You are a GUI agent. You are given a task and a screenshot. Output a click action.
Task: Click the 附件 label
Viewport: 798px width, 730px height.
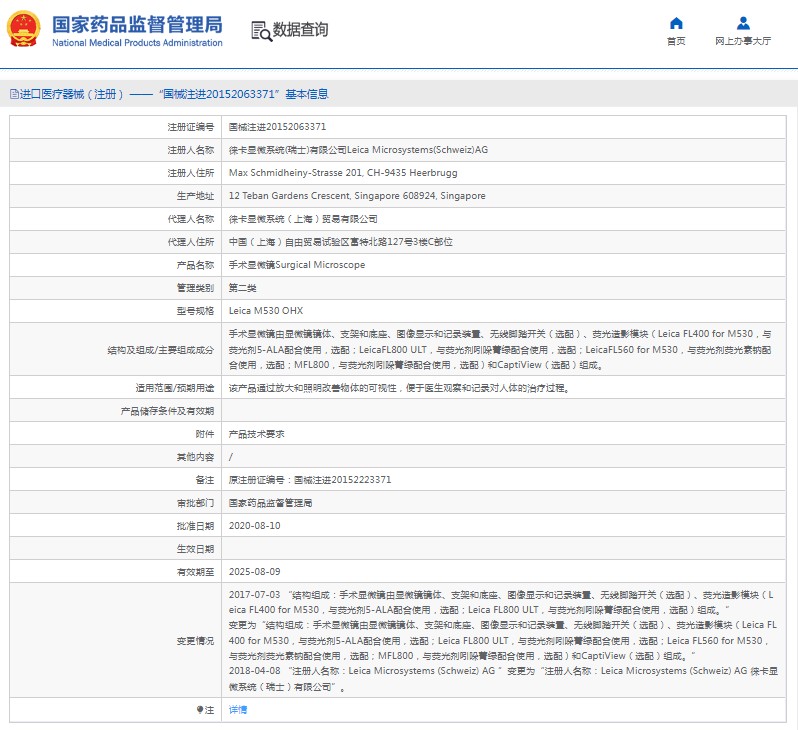205,434
